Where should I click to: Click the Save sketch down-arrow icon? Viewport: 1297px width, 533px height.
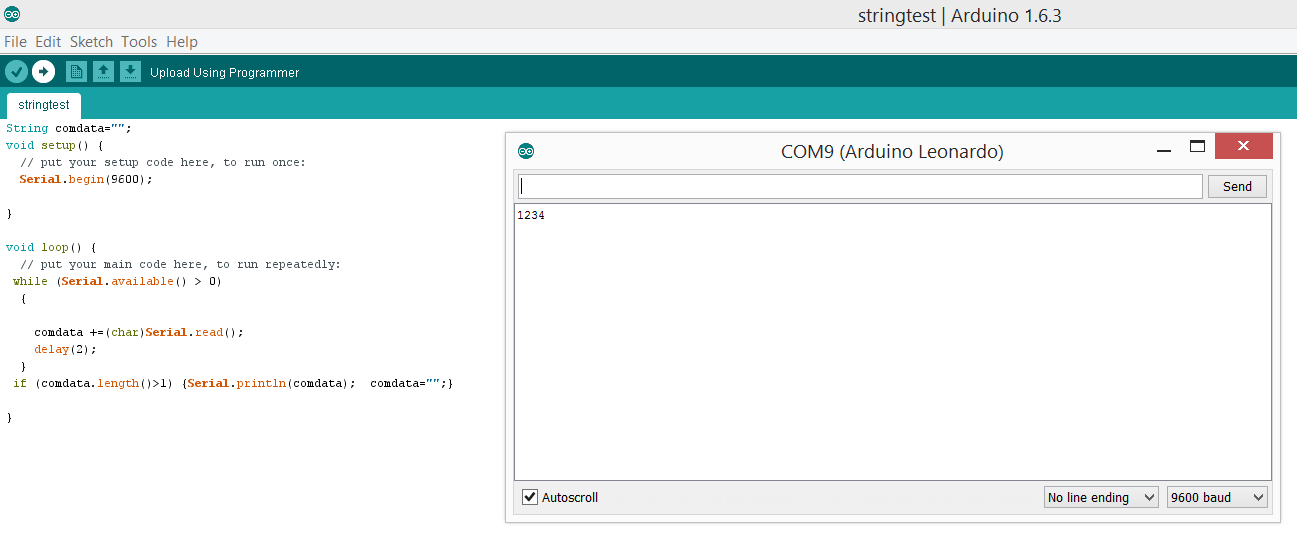[130, 72]
